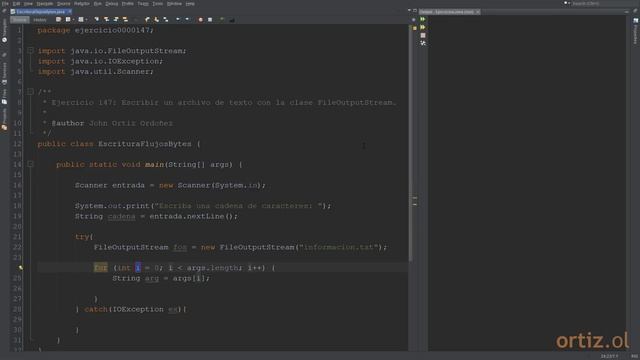Click the Forward navigation icon
Screen dimensions: 640x360
81,20
